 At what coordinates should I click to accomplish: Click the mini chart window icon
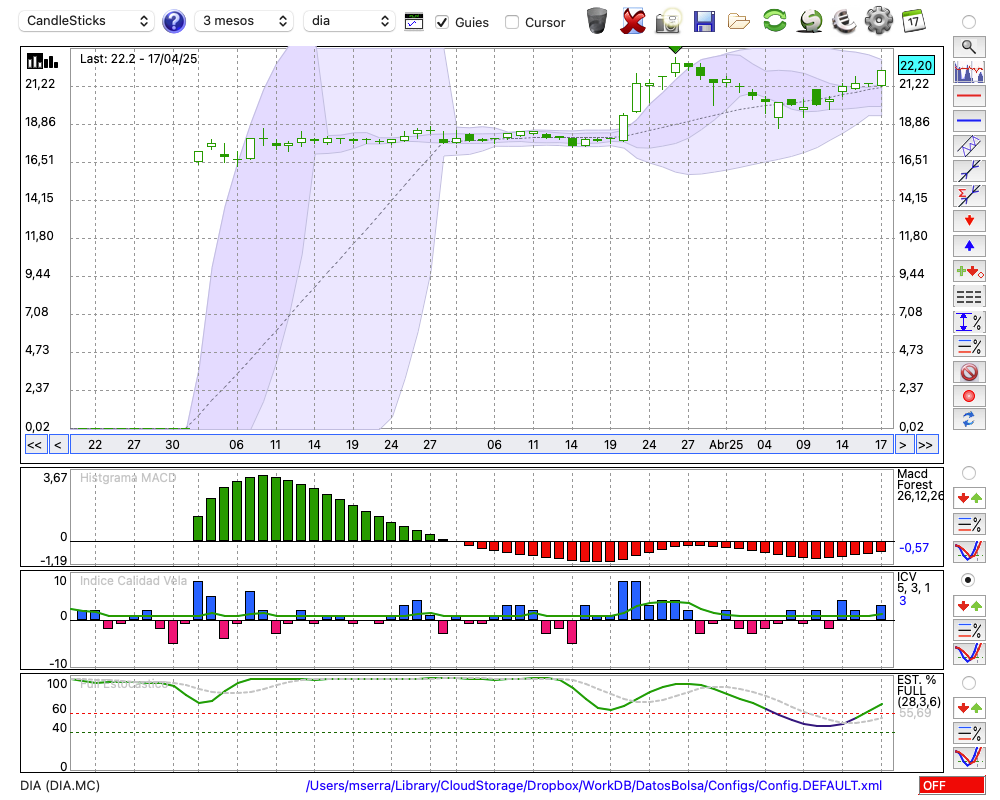click(414, 22)
